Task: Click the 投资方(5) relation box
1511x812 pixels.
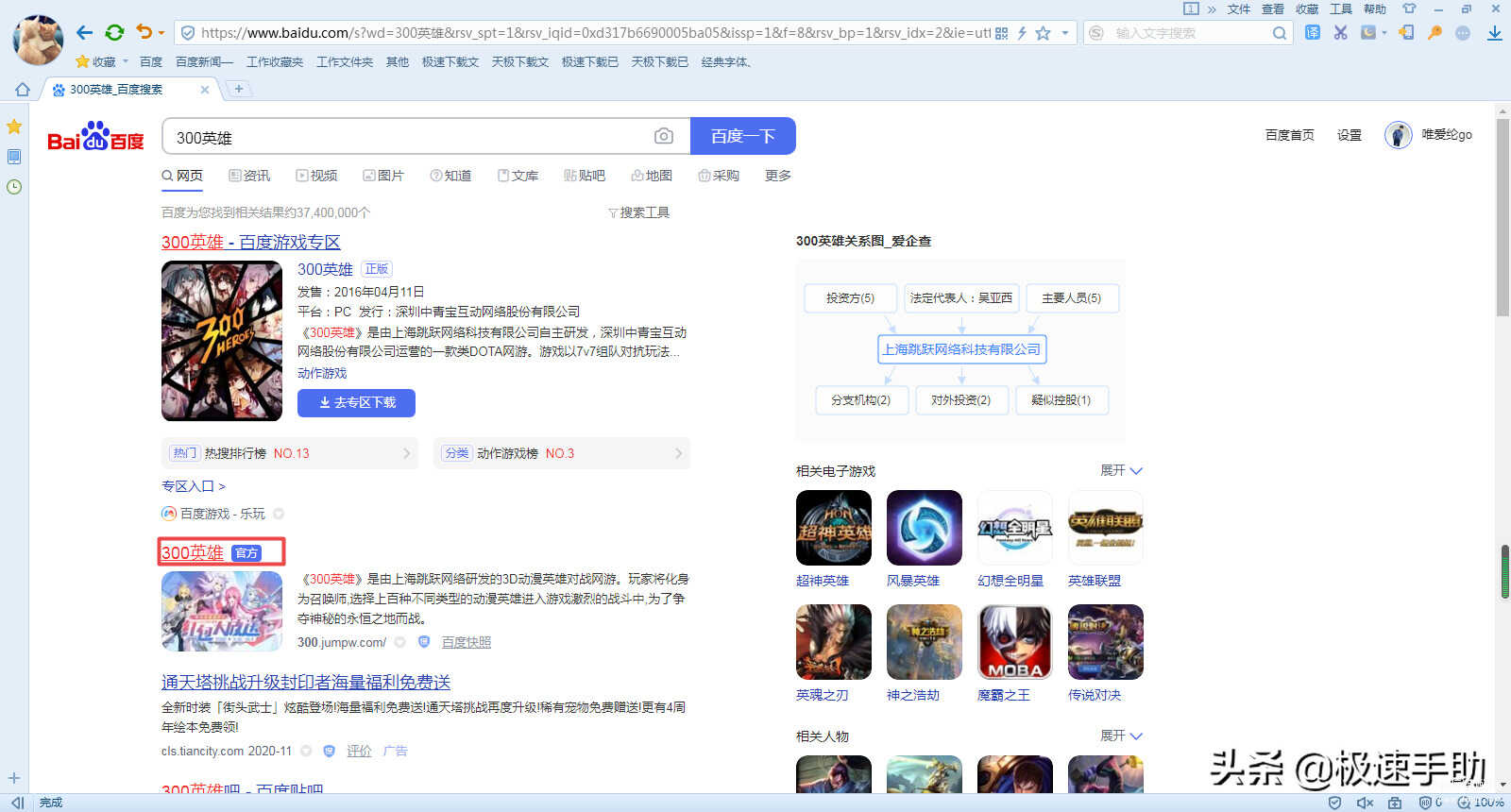Action: click(850, 298)
